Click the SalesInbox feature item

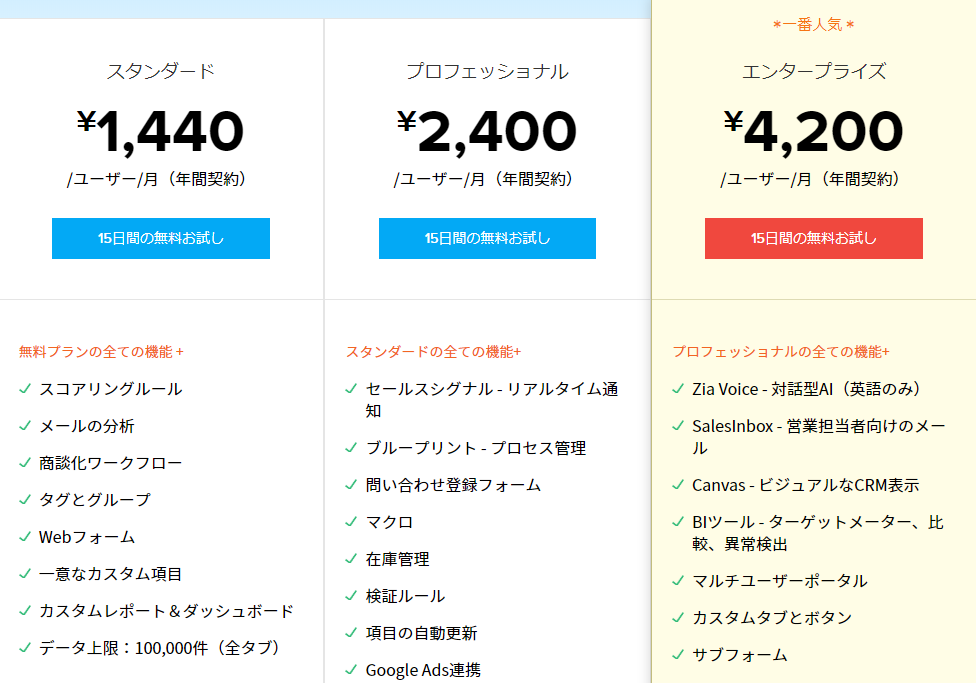pos(819,437)
